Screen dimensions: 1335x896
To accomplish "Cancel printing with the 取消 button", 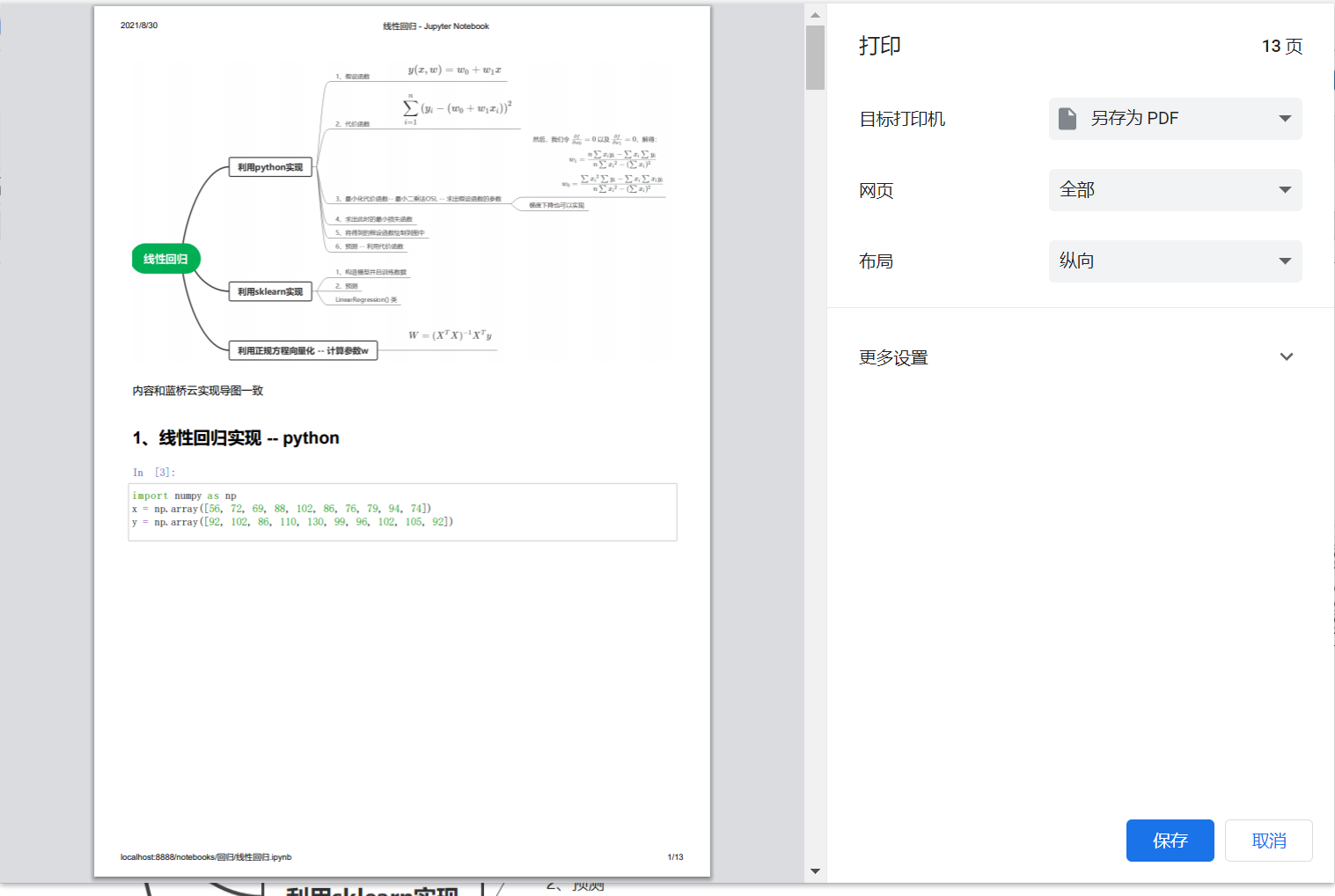I will tap(1268, 841).
